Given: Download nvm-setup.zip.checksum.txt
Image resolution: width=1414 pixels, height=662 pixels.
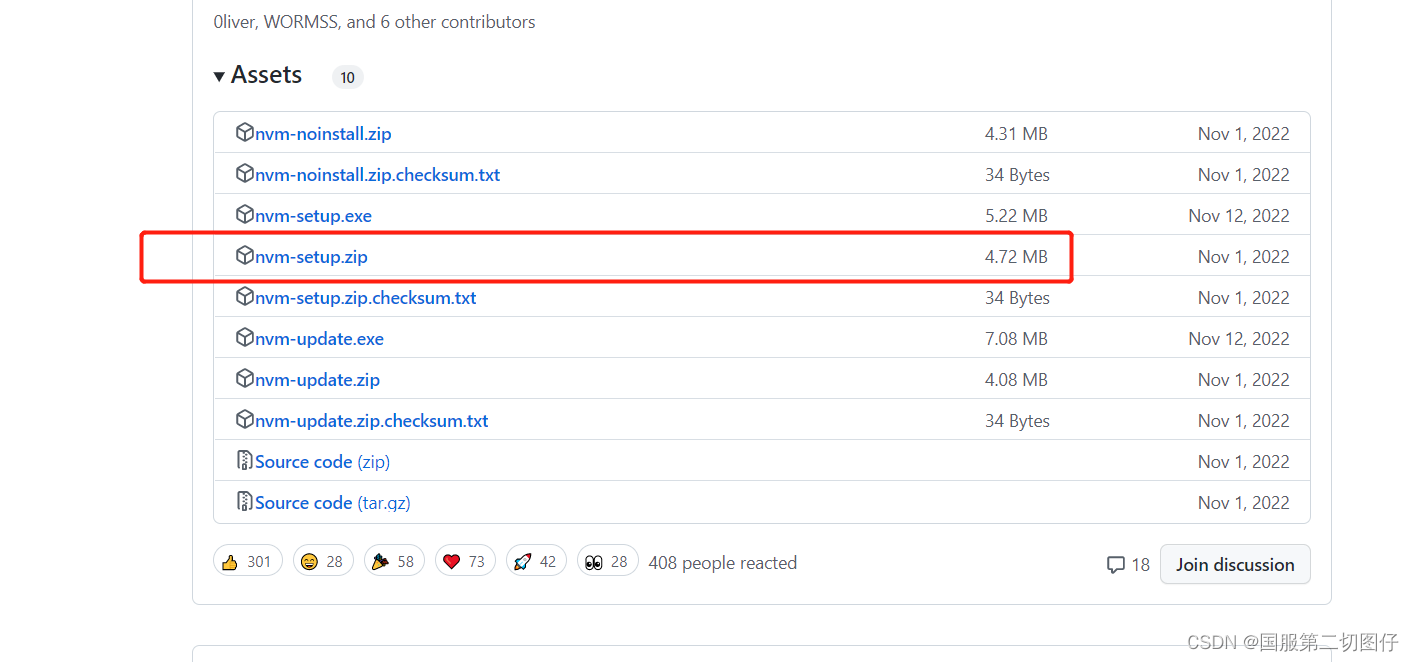Looking at the screenshot, I should coord(365,298).
